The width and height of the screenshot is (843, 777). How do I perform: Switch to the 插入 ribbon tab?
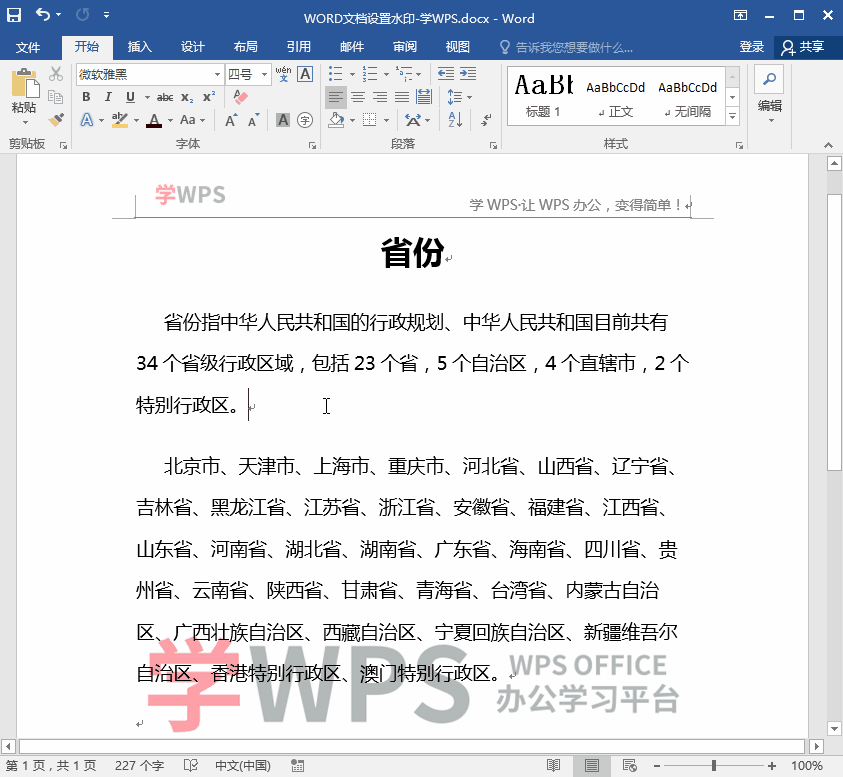pyautogui.click(x=141, y=47)
